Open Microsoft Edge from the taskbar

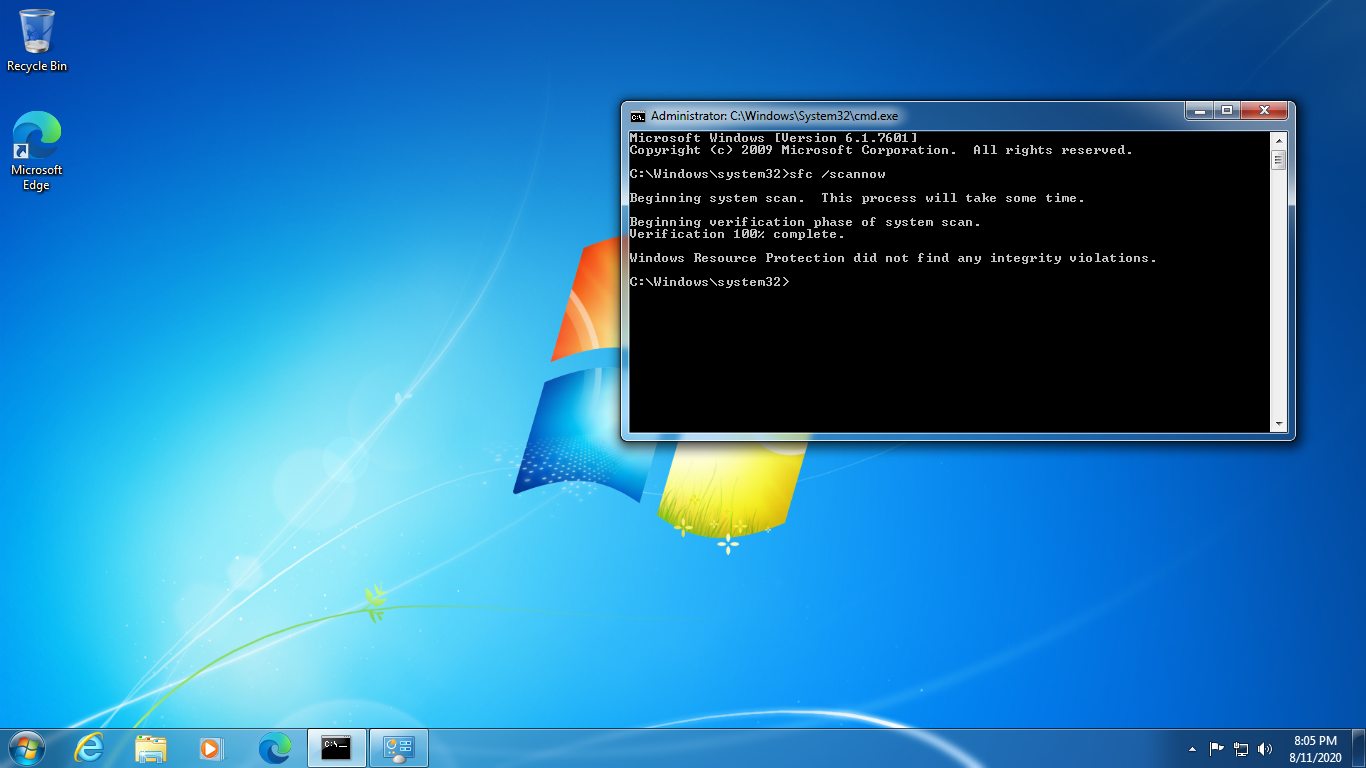click(274, 748)
